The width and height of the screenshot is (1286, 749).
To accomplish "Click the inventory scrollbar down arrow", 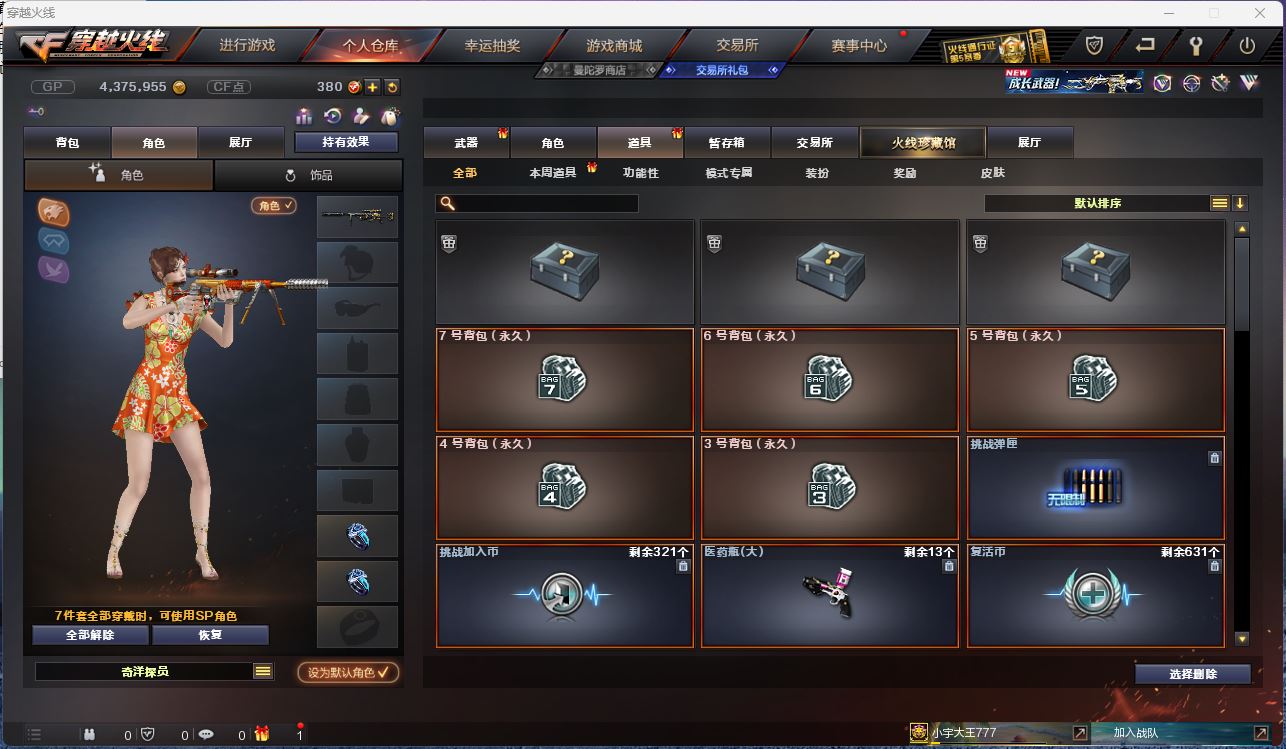I will 1241,638.
